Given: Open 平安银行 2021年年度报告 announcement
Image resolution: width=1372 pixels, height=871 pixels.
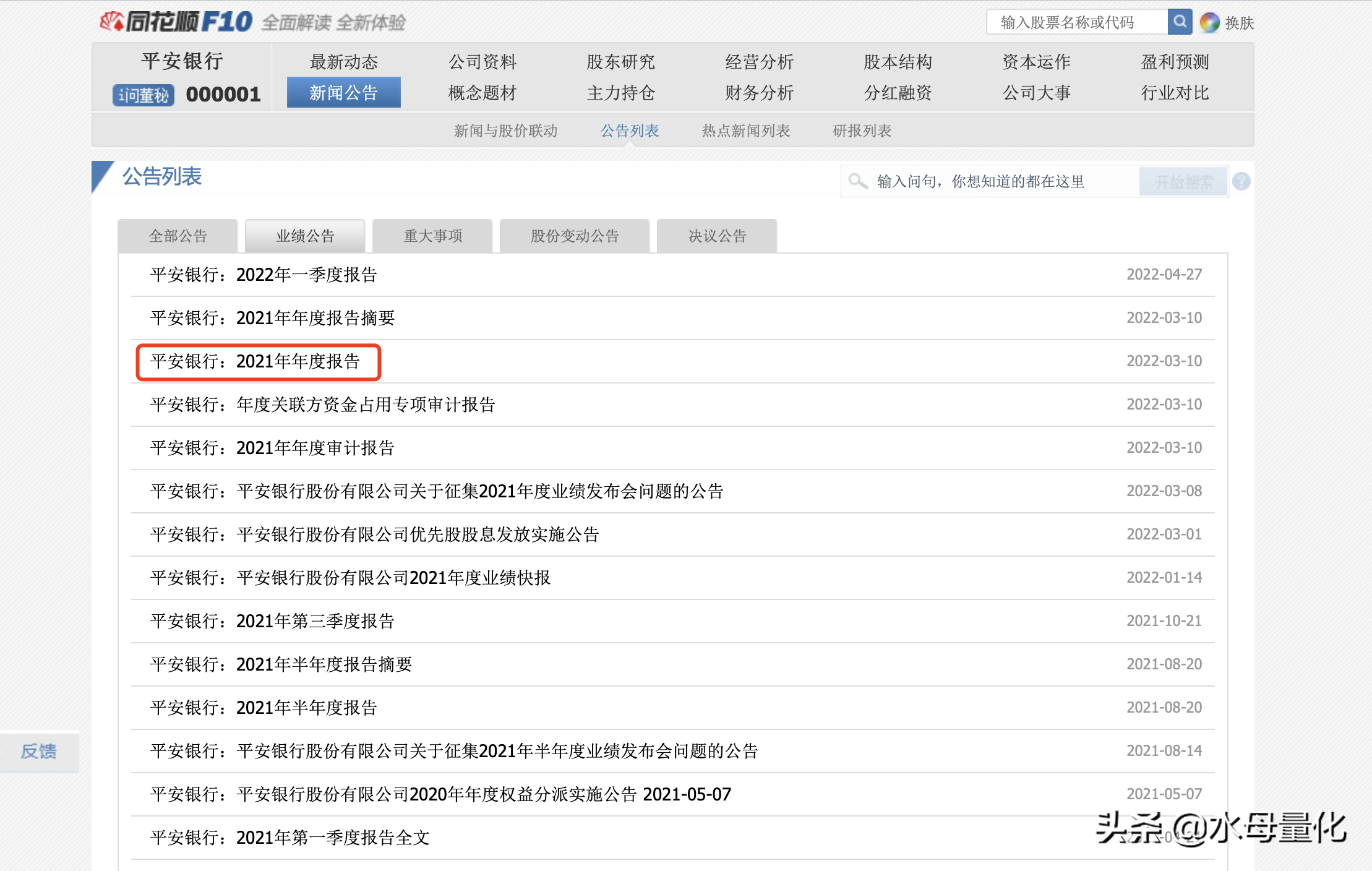Looking at the screenshot, I should click(x=255, y=361).
